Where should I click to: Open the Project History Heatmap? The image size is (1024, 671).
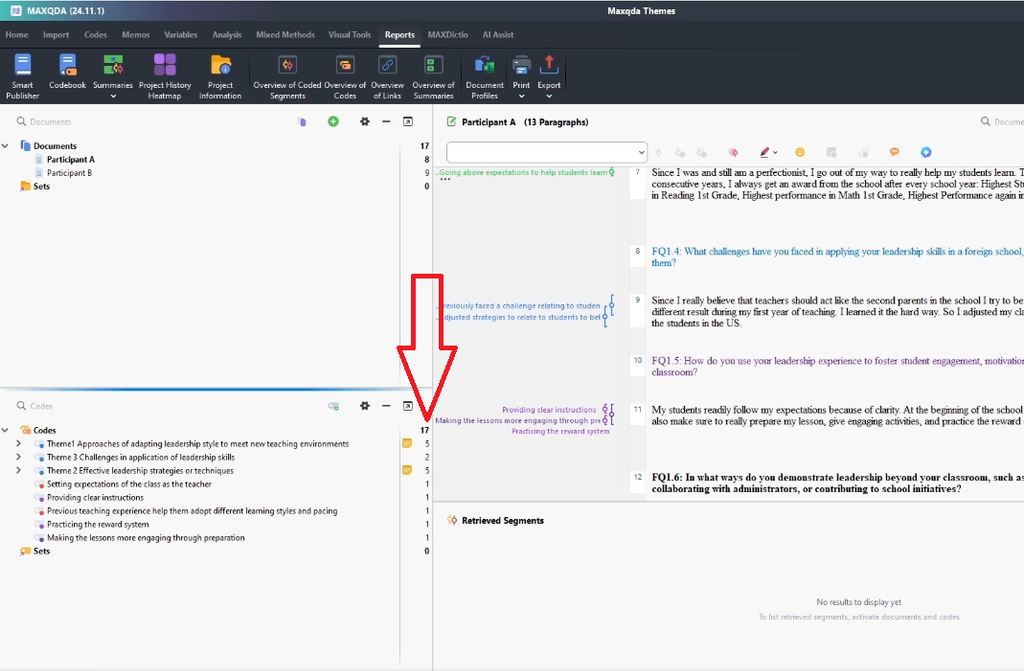[165, 76]
